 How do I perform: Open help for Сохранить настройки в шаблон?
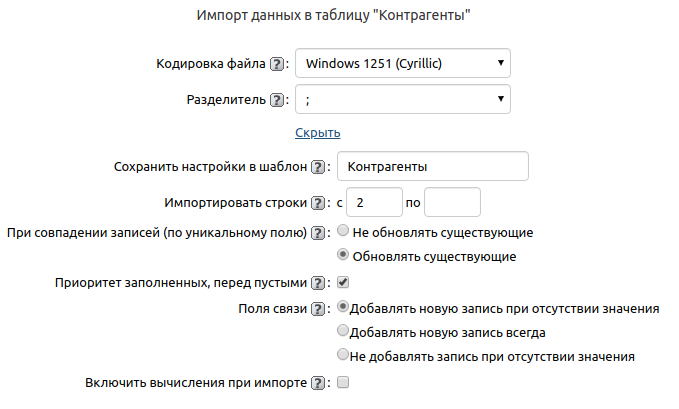319,166
